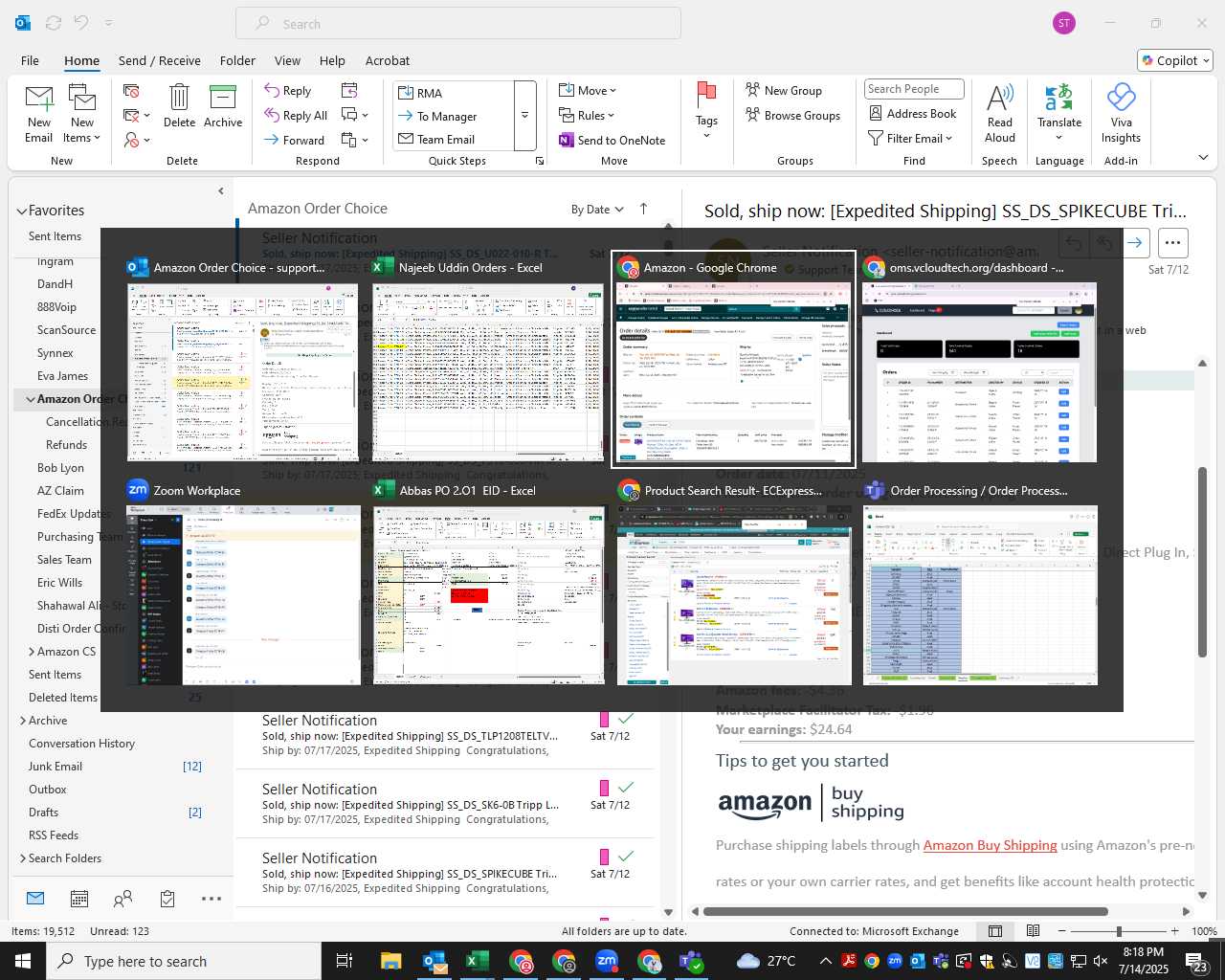Click Reply All in ribbon
The width and height of the screenshot is (1225, 980).
tap(297, 115)
